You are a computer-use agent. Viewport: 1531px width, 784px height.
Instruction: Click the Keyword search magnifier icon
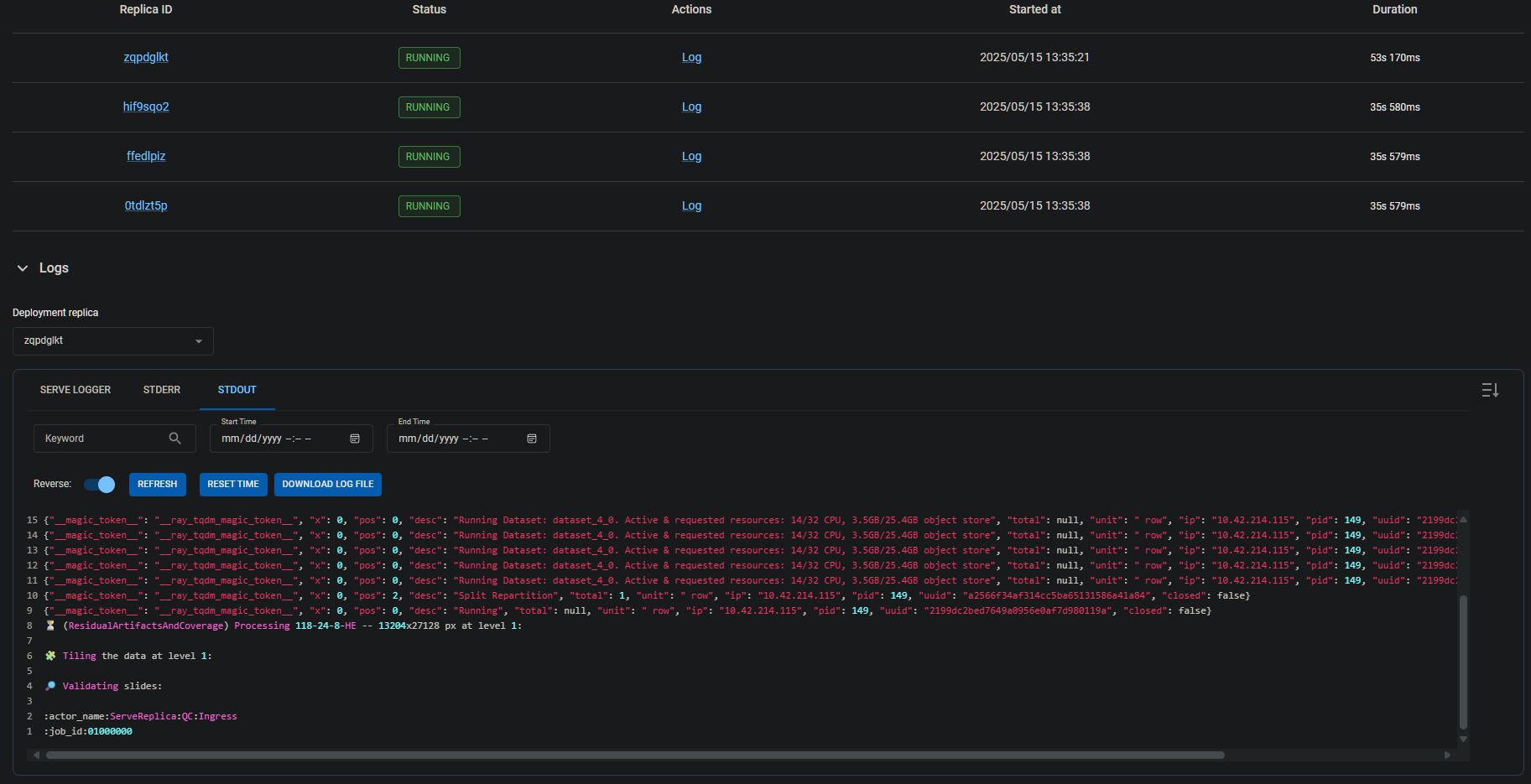[174, 439]
